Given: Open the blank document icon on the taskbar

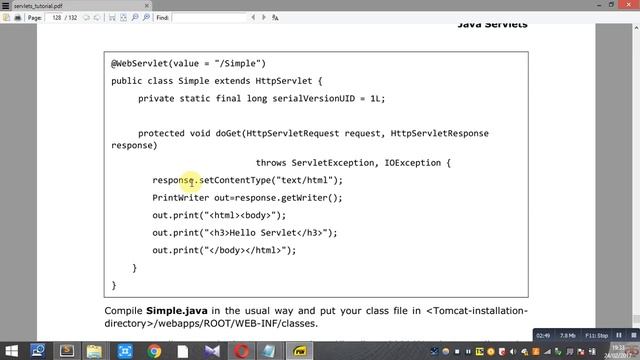Looking at the screenshot, I should click(182, 351).
